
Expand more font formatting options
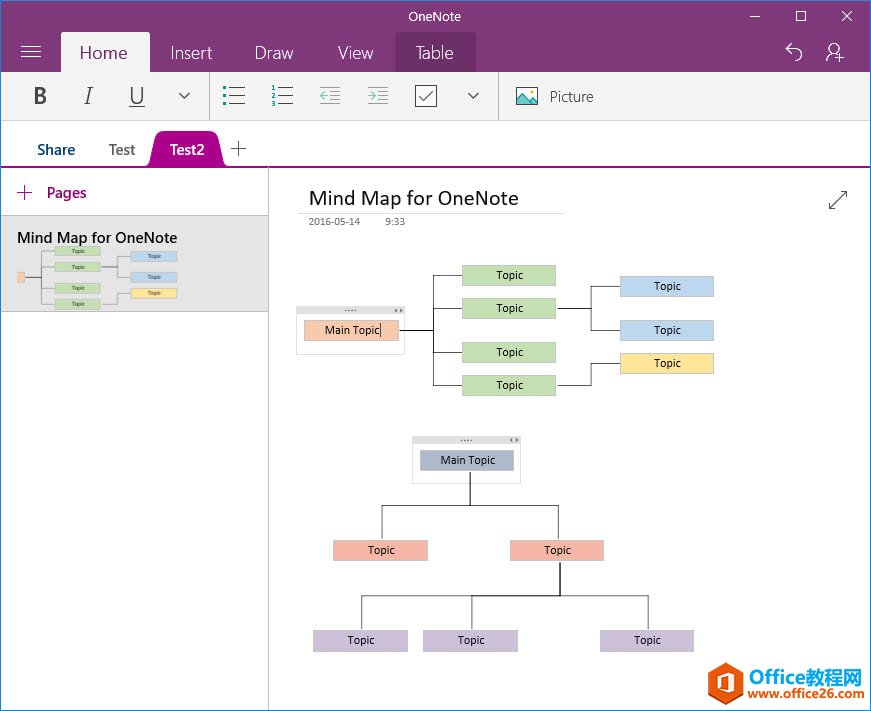183,96
